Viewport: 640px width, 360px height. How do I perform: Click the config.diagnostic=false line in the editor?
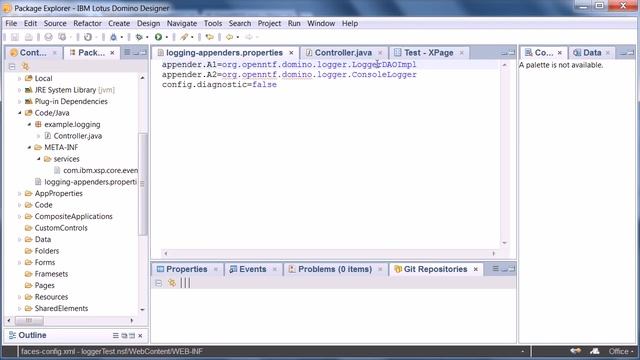(219, 84)
